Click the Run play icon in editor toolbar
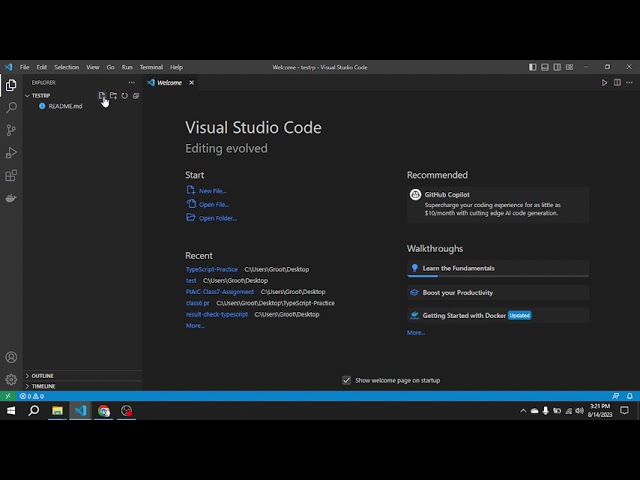 click(604, 82)
